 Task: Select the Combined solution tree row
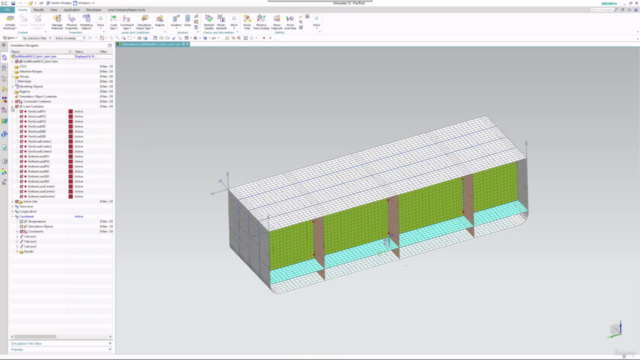tap(61, 216)
